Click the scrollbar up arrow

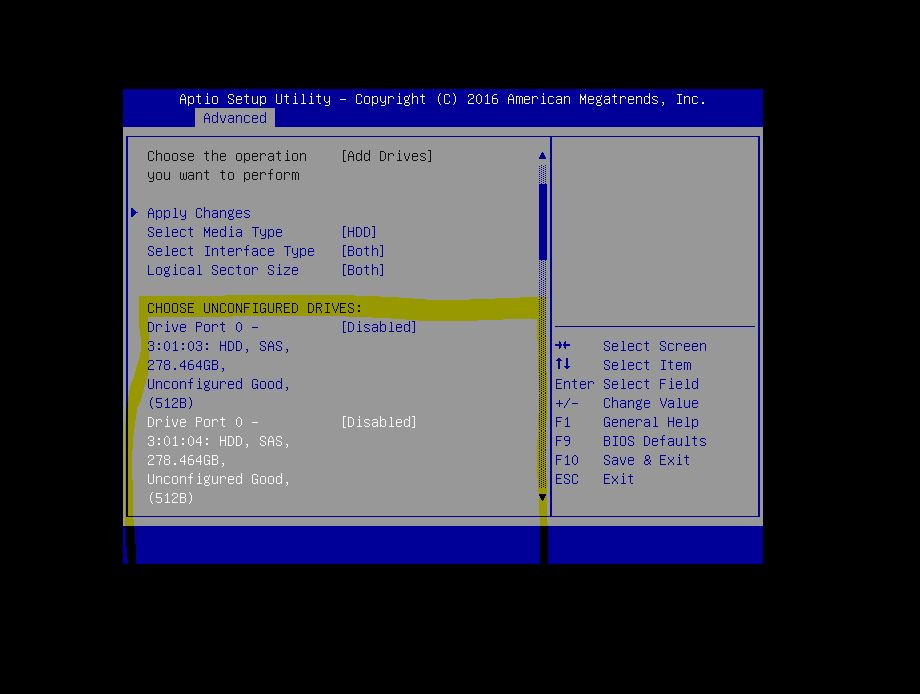[x=543, y=156]
